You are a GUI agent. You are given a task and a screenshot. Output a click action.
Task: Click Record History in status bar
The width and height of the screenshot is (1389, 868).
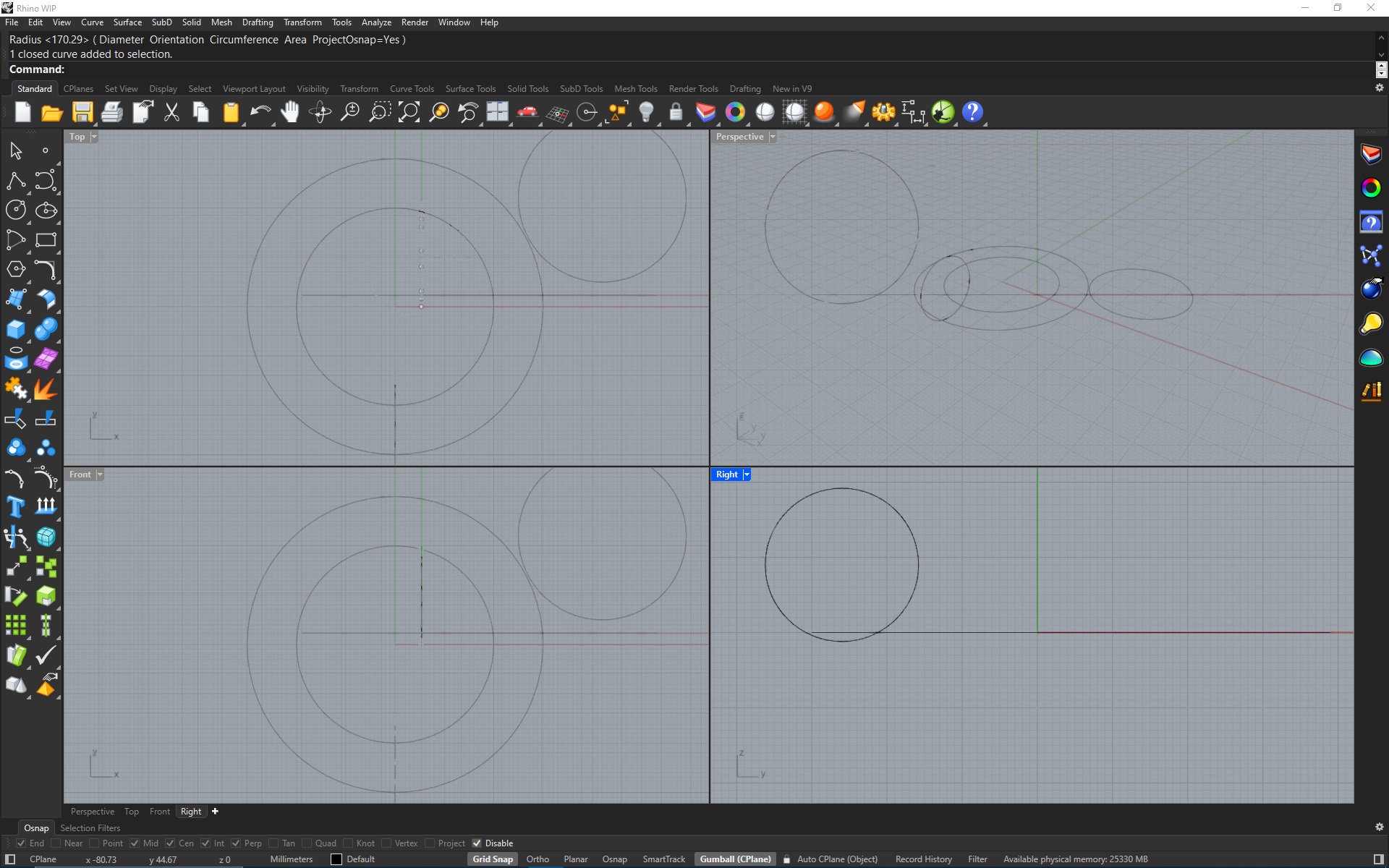point(923,859)
